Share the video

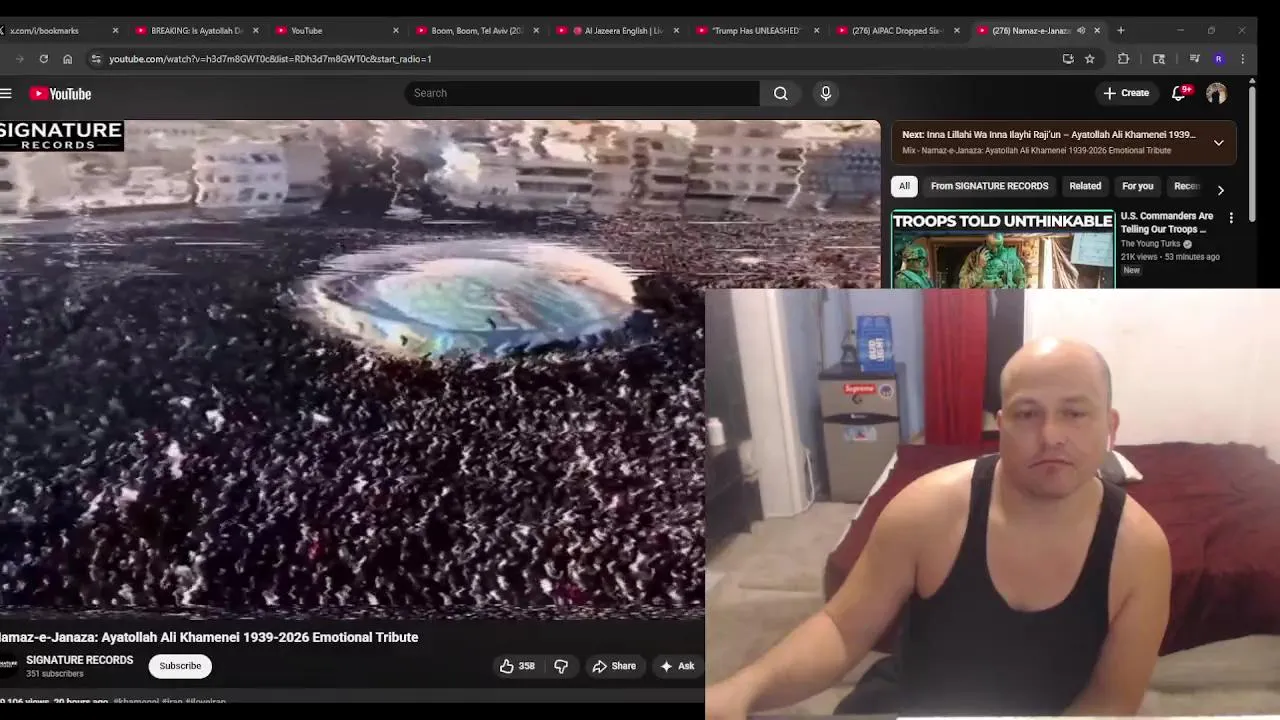click(x=614, y=666)
